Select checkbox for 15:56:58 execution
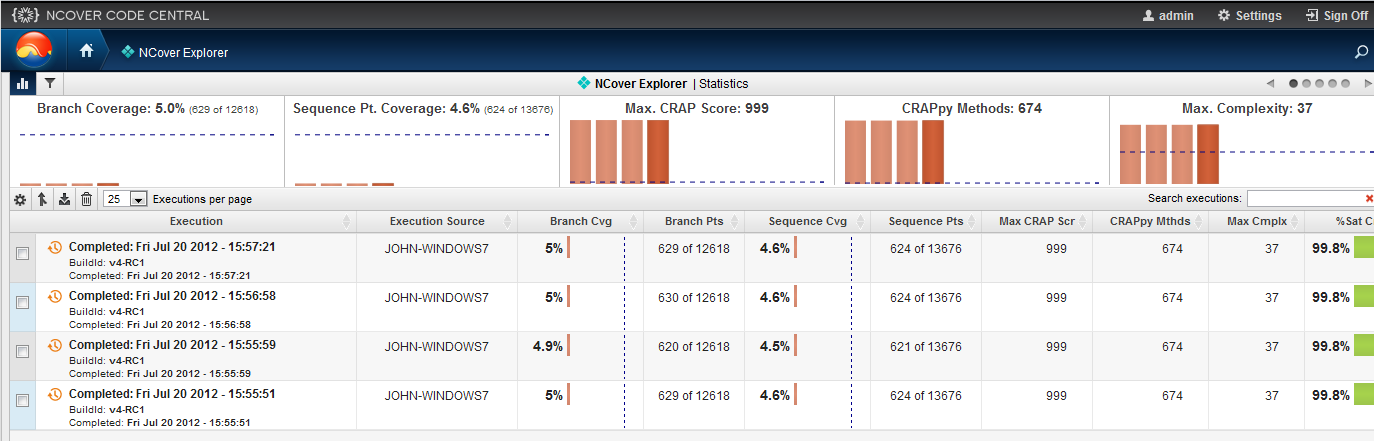This screenshot has height=441, width=1374. [x=22, y=304]
